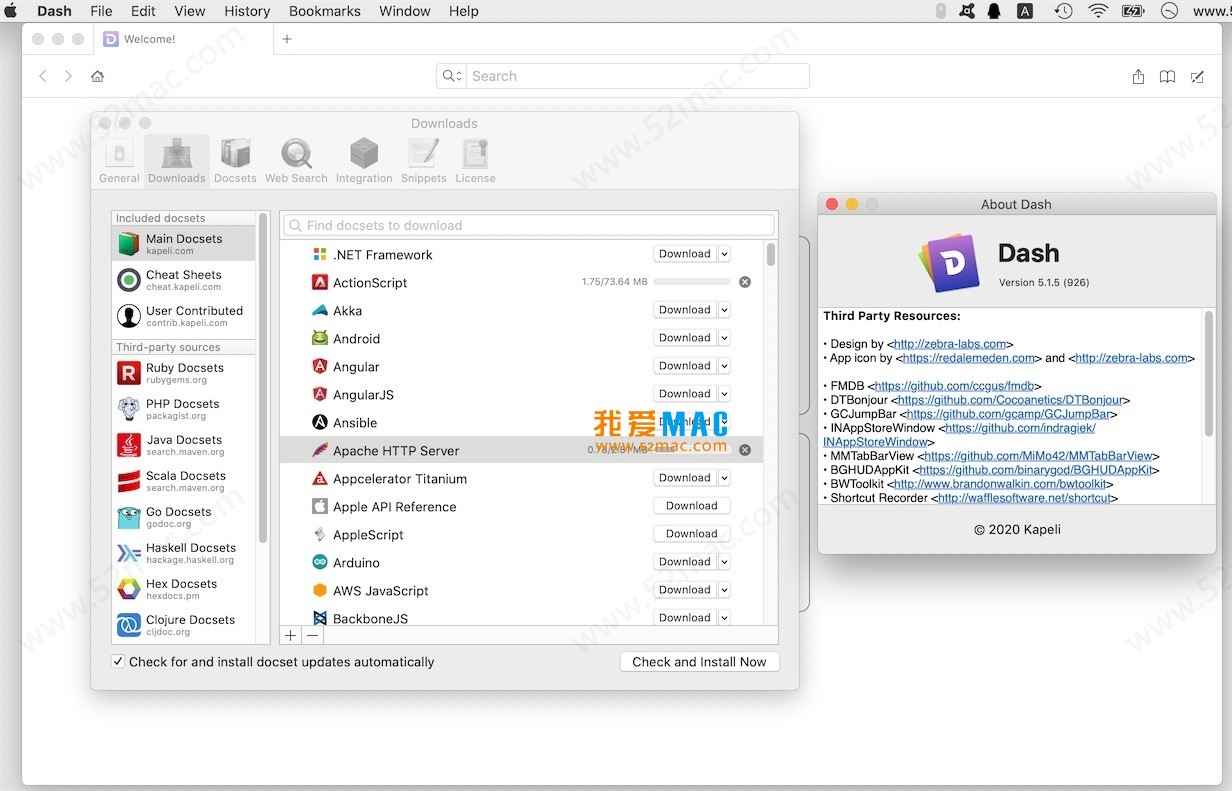This screenshot has width=1232, height=791.
Task: Select the Welcome! tab
Action: (183, 39)
